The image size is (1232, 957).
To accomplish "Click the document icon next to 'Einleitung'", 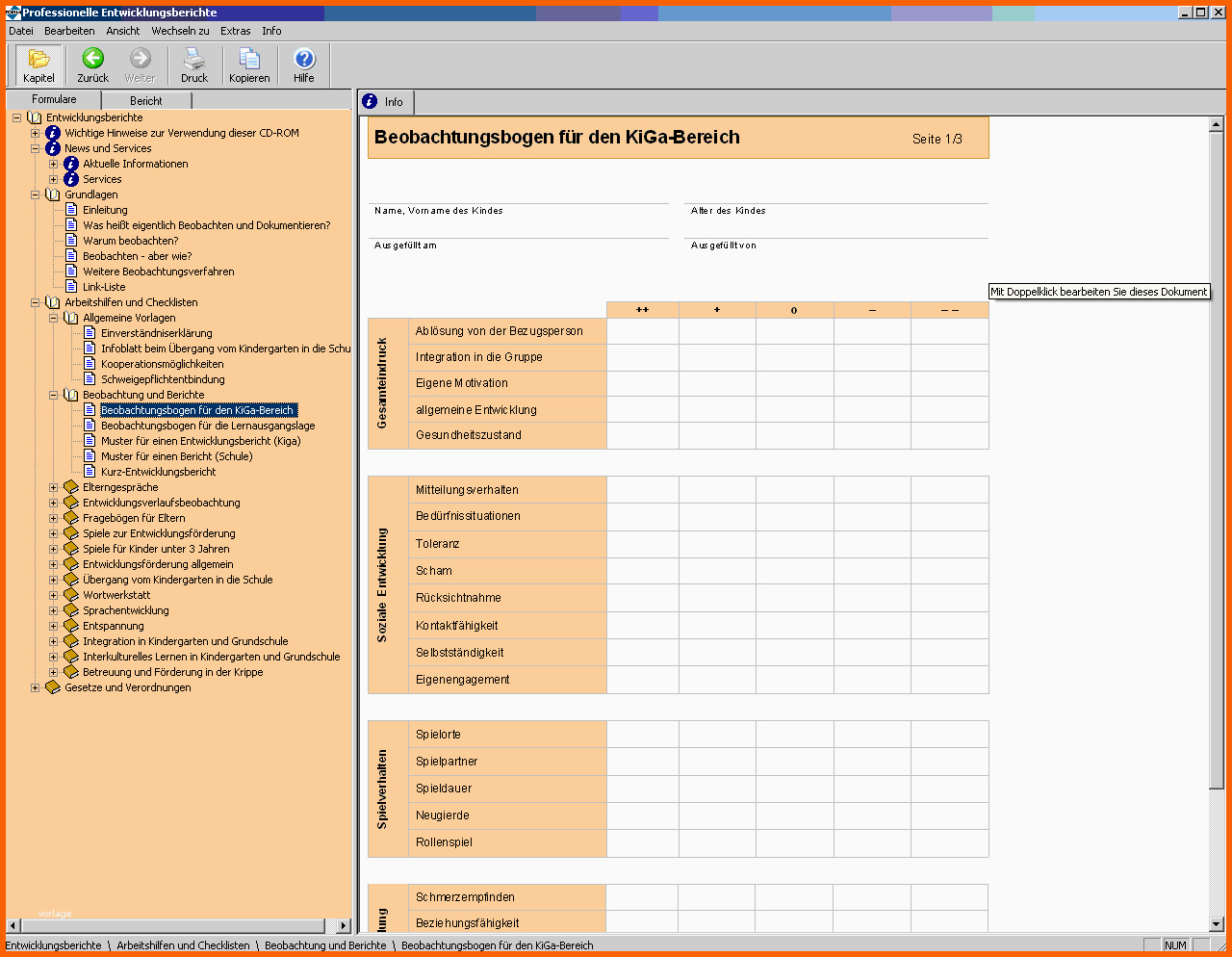I will (71, 210).
